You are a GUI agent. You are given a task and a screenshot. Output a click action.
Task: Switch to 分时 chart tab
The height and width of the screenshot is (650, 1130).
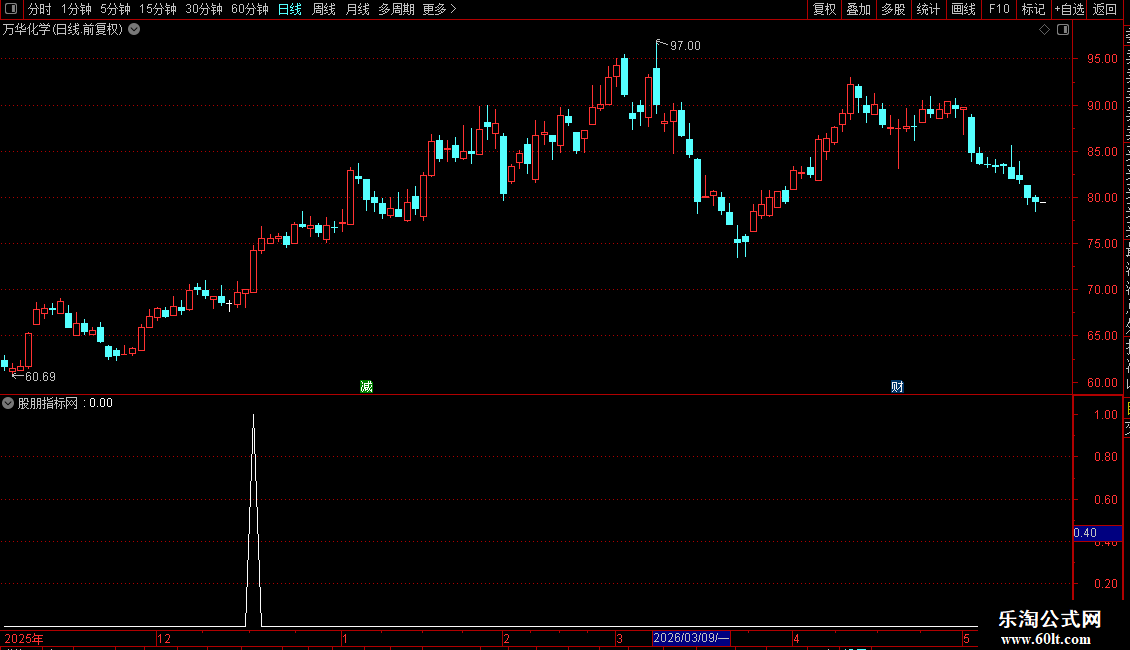(40, 9)
